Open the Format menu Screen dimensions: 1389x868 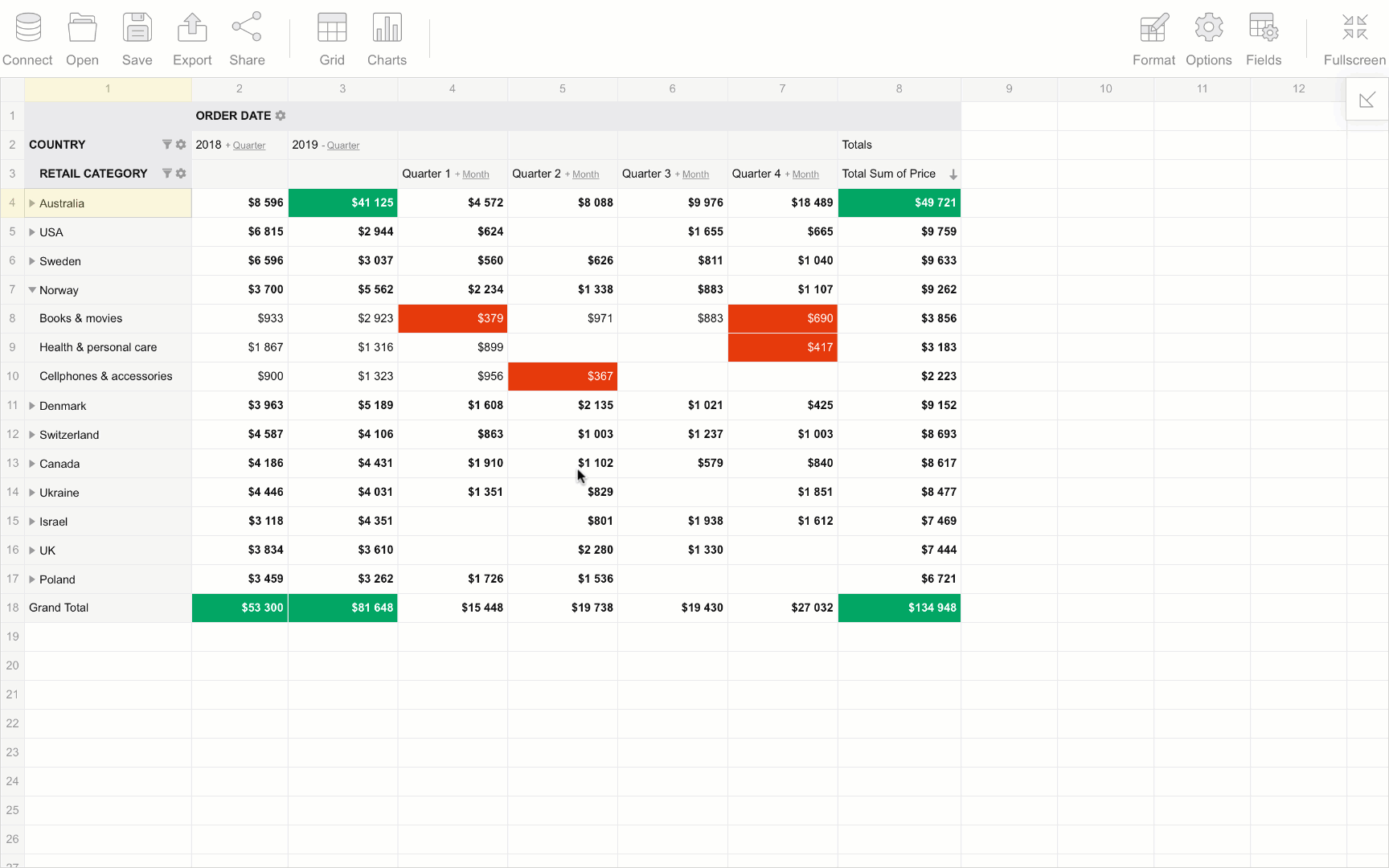[1153, 28]
